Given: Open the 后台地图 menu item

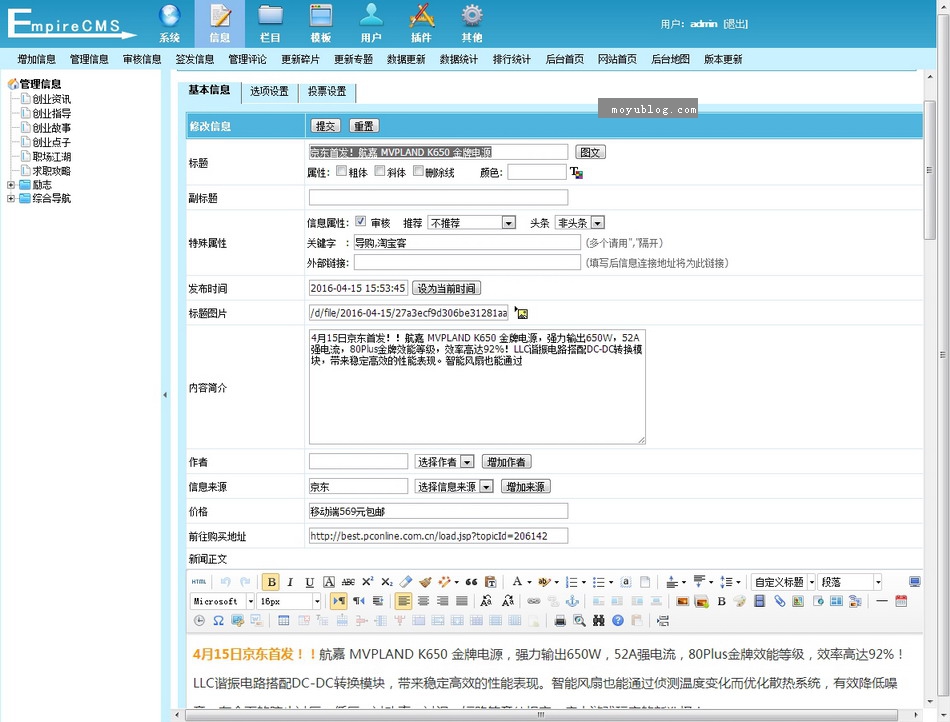Looking at the screenshot, I should pos(670,59).
